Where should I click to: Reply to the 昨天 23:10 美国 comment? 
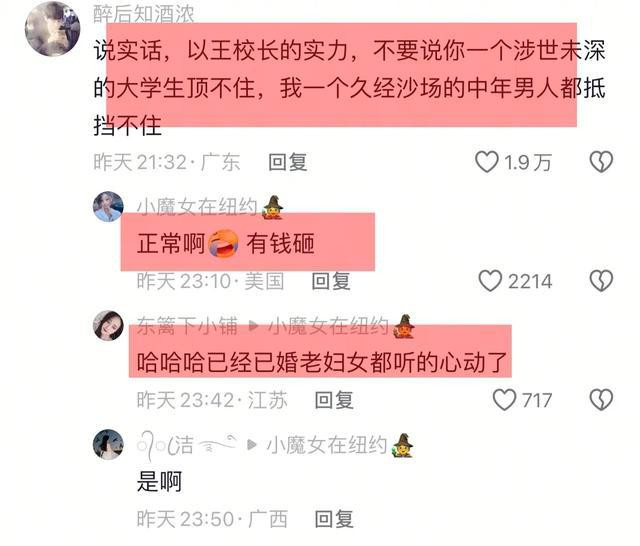(x=331, y=281)
